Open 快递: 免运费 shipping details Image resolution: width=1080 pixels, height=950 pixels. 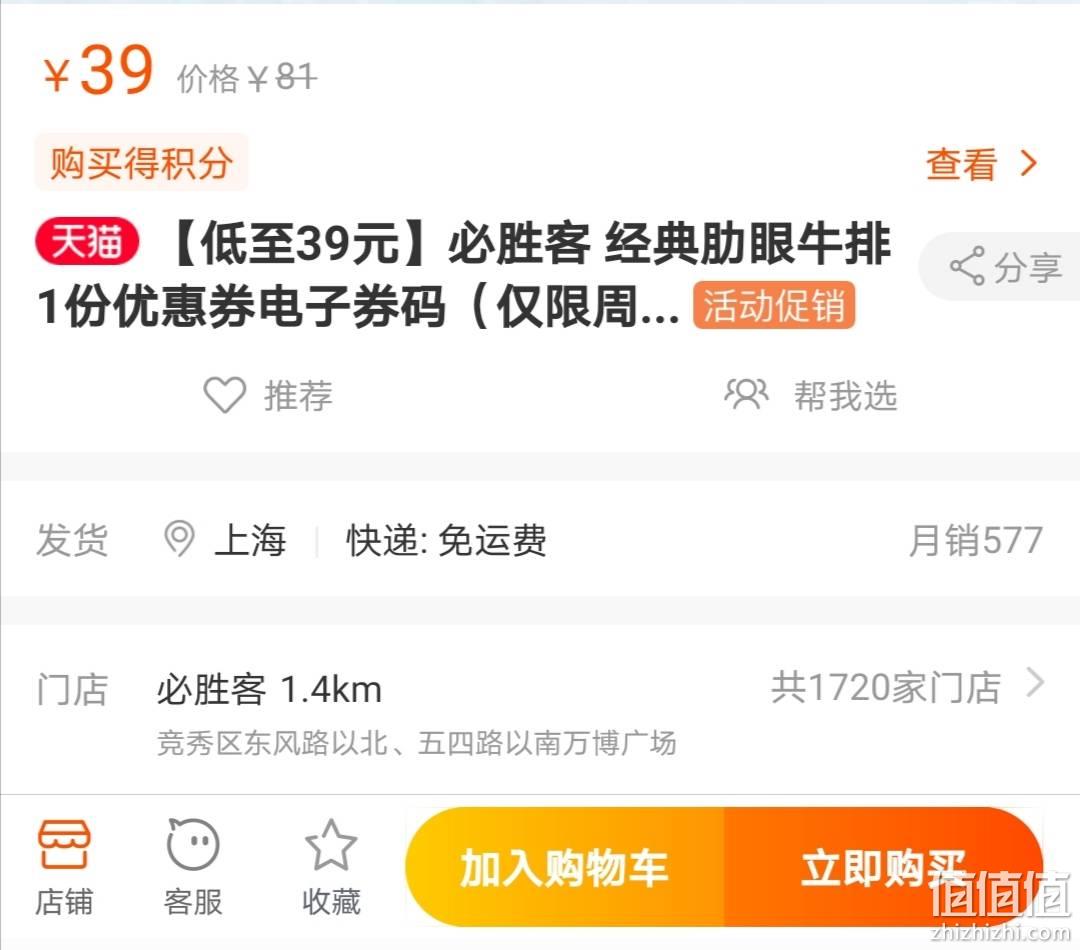[446, 540]
